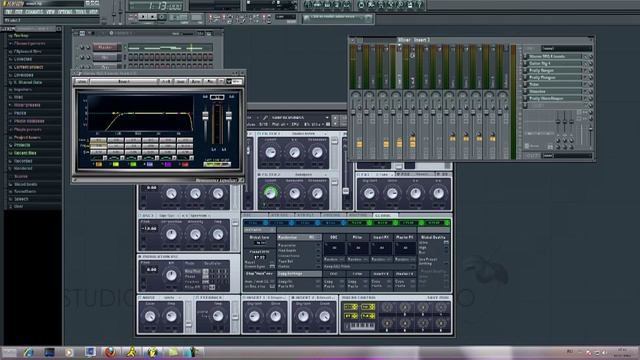The width and height of the screenshot is (640, 360).
Task: Start playback with the transport Play button
Action: pyautogui.click(x=142, y=17)
